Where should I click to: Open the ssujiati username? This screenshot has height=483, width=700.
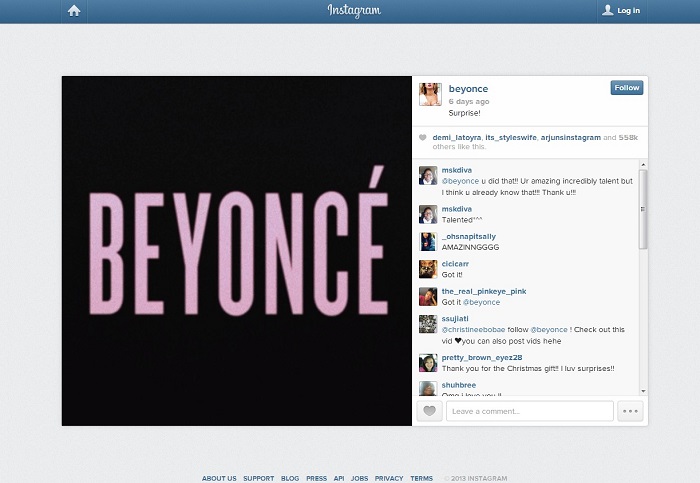coord(455,319)
